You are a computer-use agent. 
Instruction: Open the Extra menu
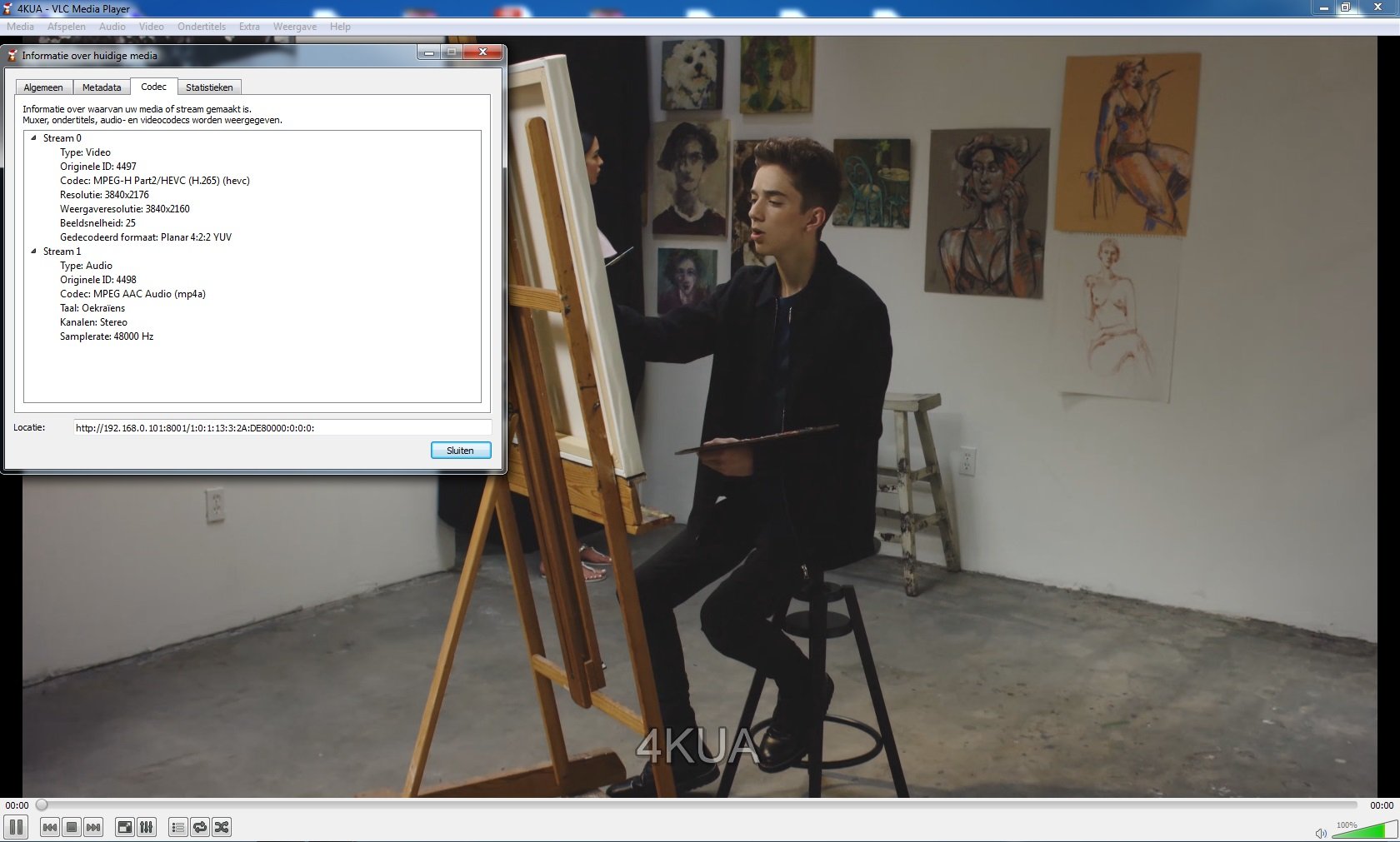[249, 27]
